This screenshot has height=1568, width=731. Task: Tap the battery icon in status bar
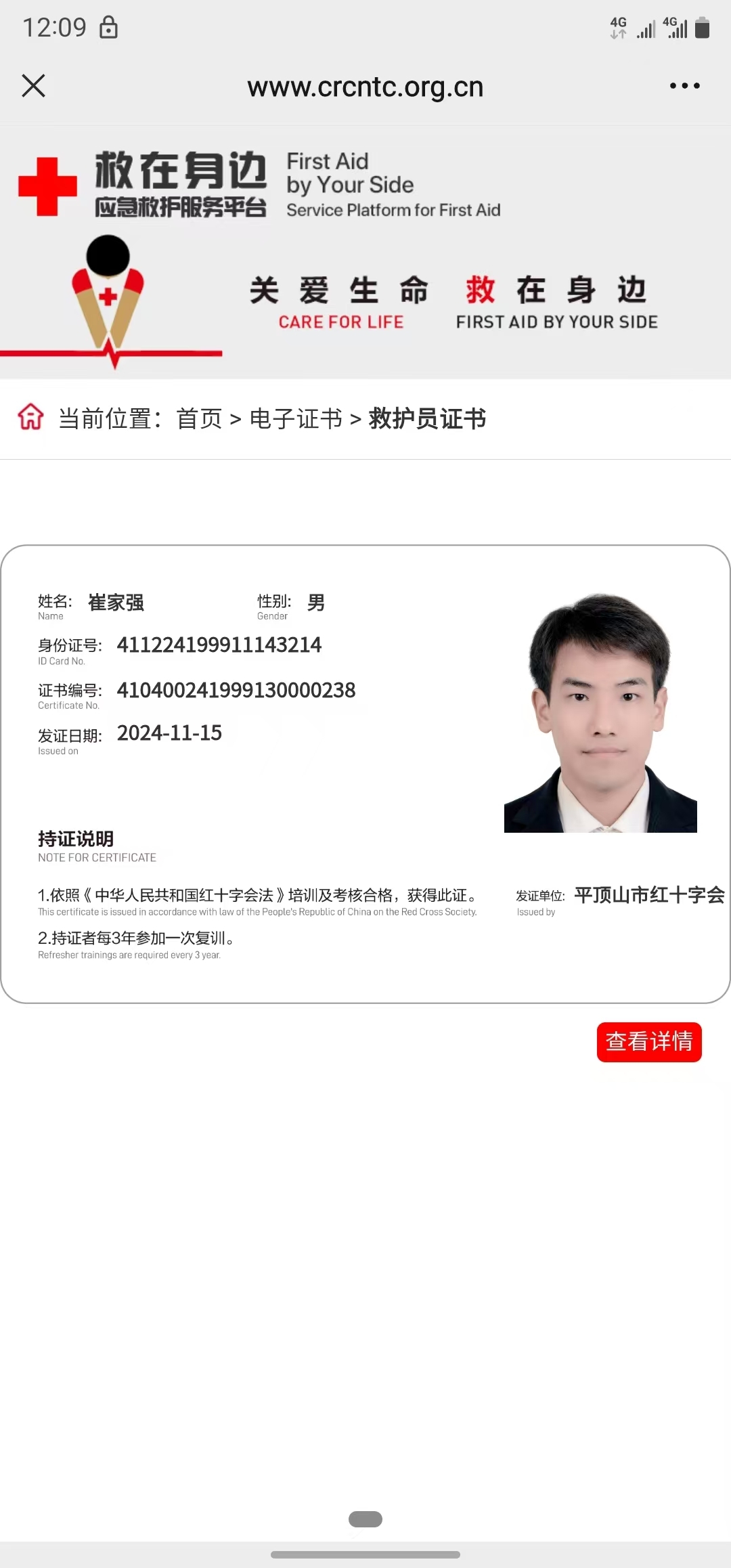tap(702, 28)
